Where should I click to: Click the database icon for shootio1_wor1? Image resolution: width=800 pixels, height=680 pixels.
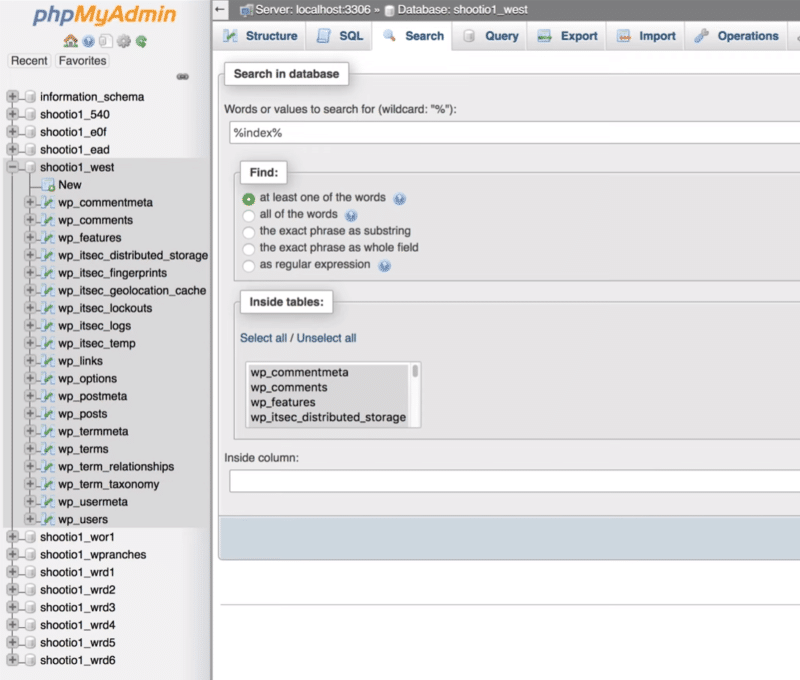30,537
